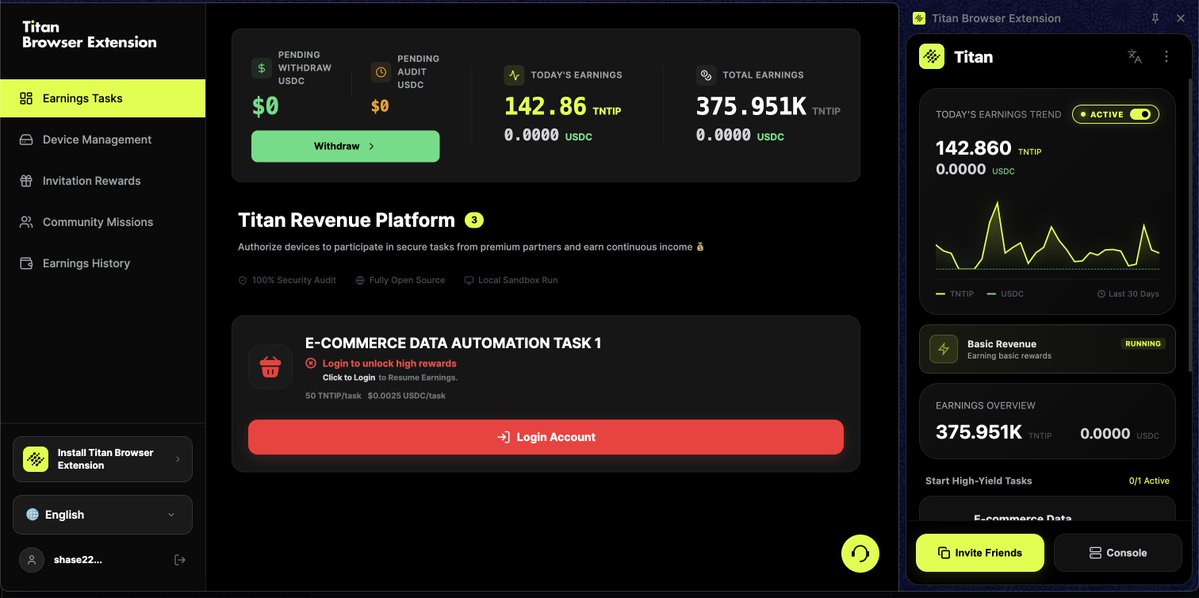Click the Click to Login link
Viewport: 1199px width, 598px height.
[349, 378]
